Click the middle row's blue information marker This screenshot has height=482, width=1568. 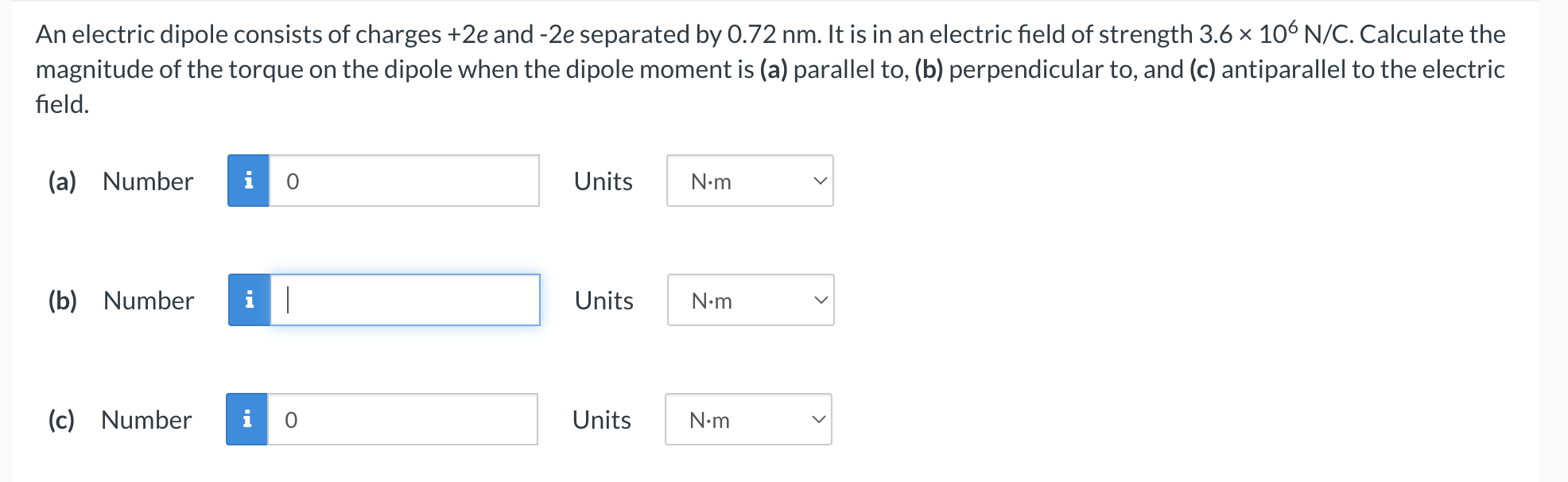click(249, 301)
